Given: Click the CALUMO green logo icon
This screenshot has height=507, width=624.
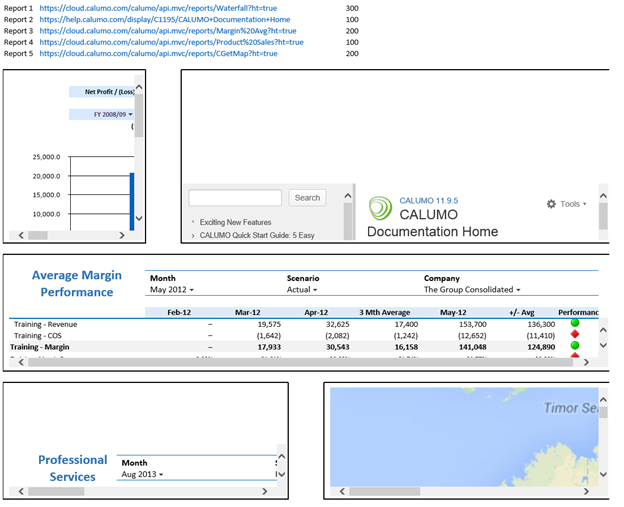Looking at the screenshot, I should pos(380,208).
